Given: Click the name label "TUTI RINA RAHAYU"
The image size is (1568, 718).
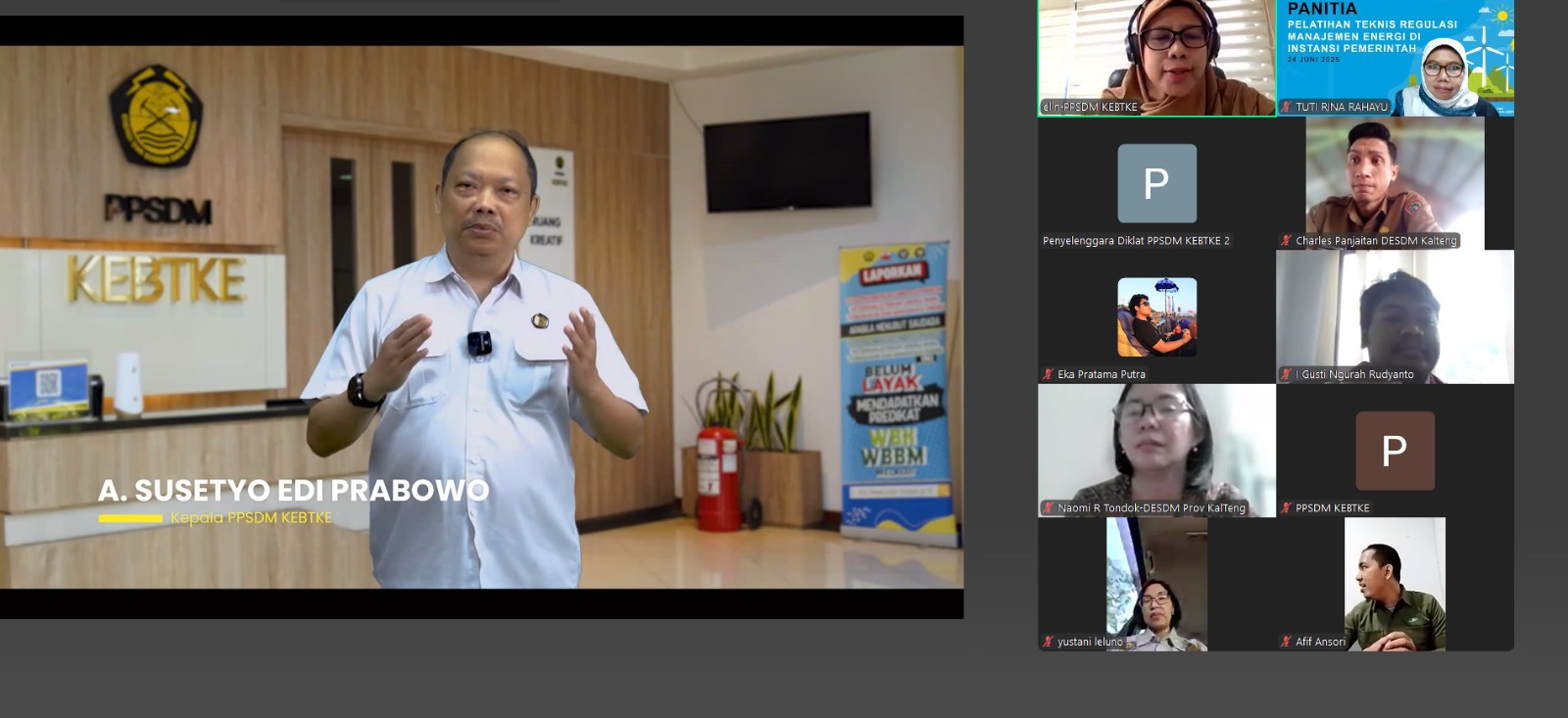Looking at the screenshot, I should 1342,107.
